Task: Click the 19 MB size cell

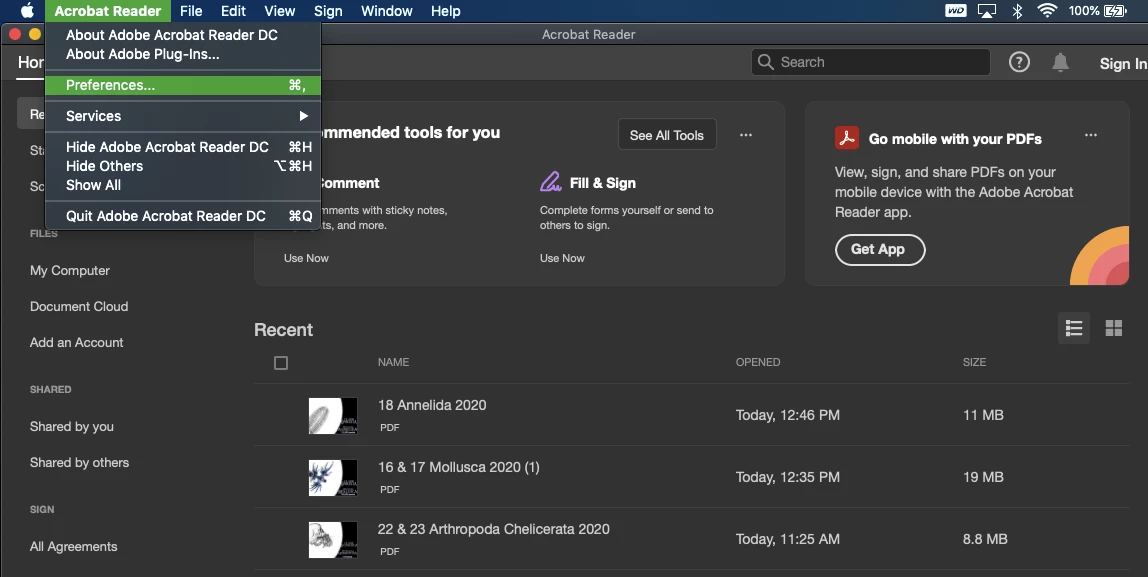Action: click(x=983, y=477)
